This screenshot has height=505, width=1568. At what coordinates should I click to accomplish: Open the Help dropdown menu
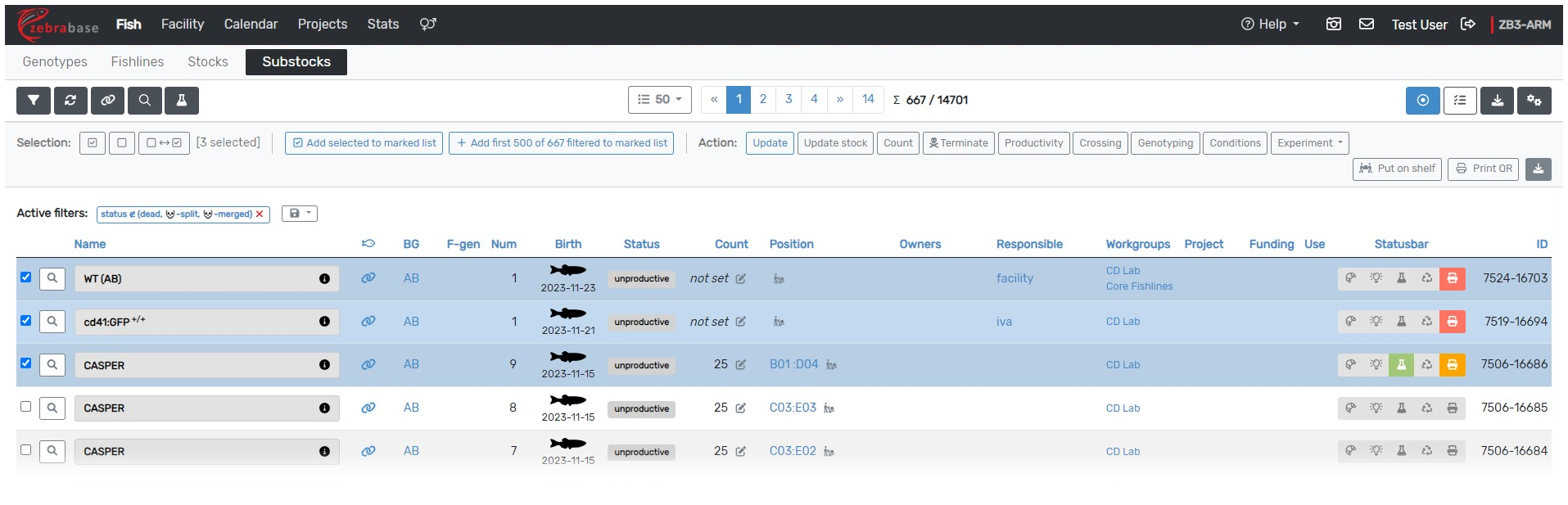[1271, 25]
